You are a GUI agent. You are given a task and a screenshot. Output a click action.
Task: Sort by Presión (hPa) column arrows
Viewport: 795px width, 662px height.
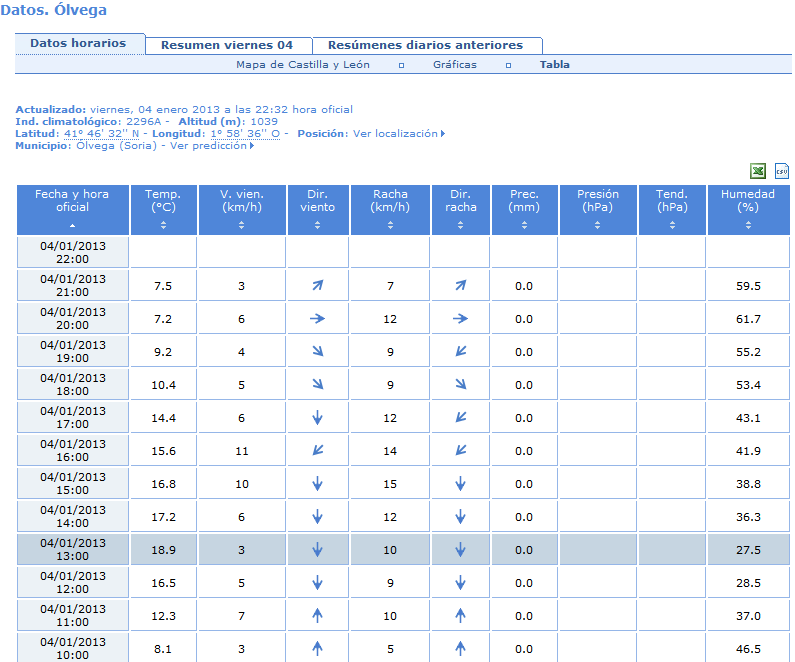(598, 225)
